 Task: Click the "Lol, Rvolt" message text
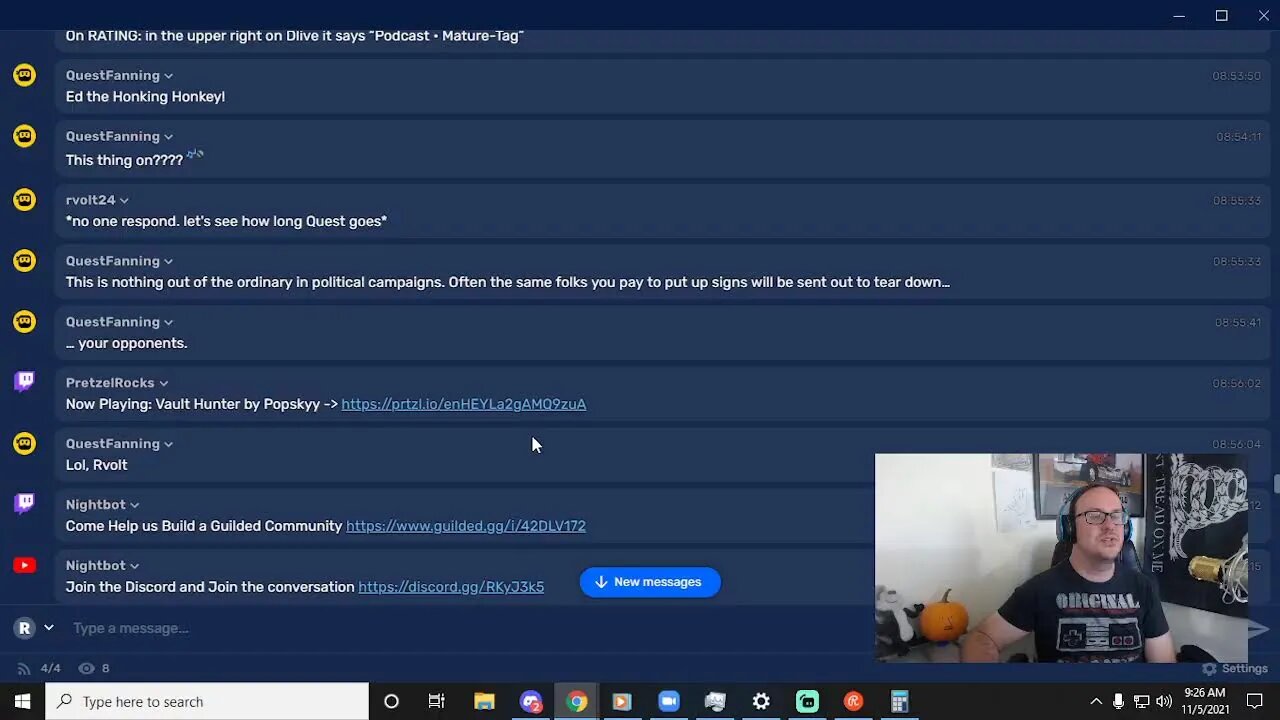[x=96, y=465]
